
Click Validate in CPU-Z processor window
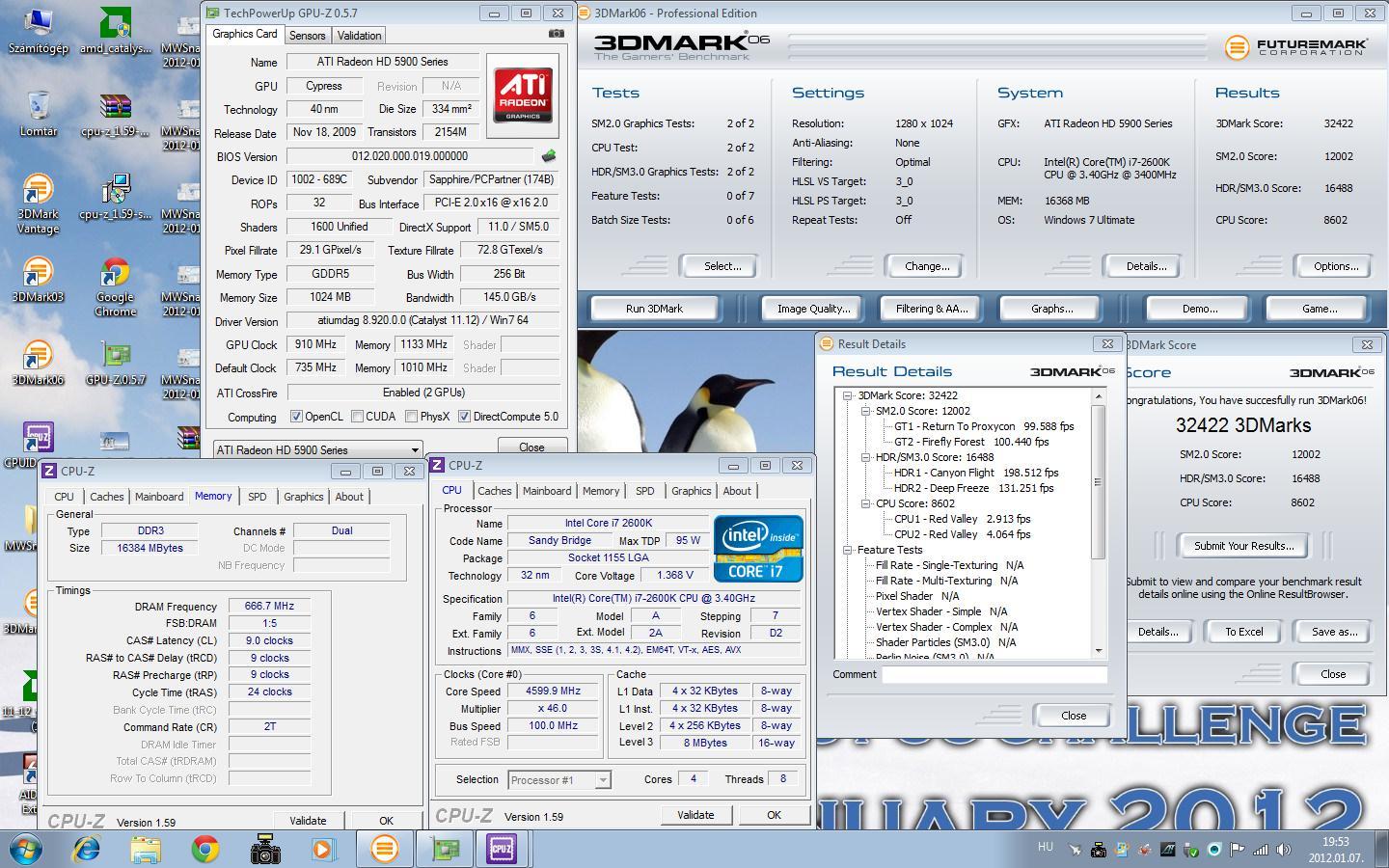695,815
